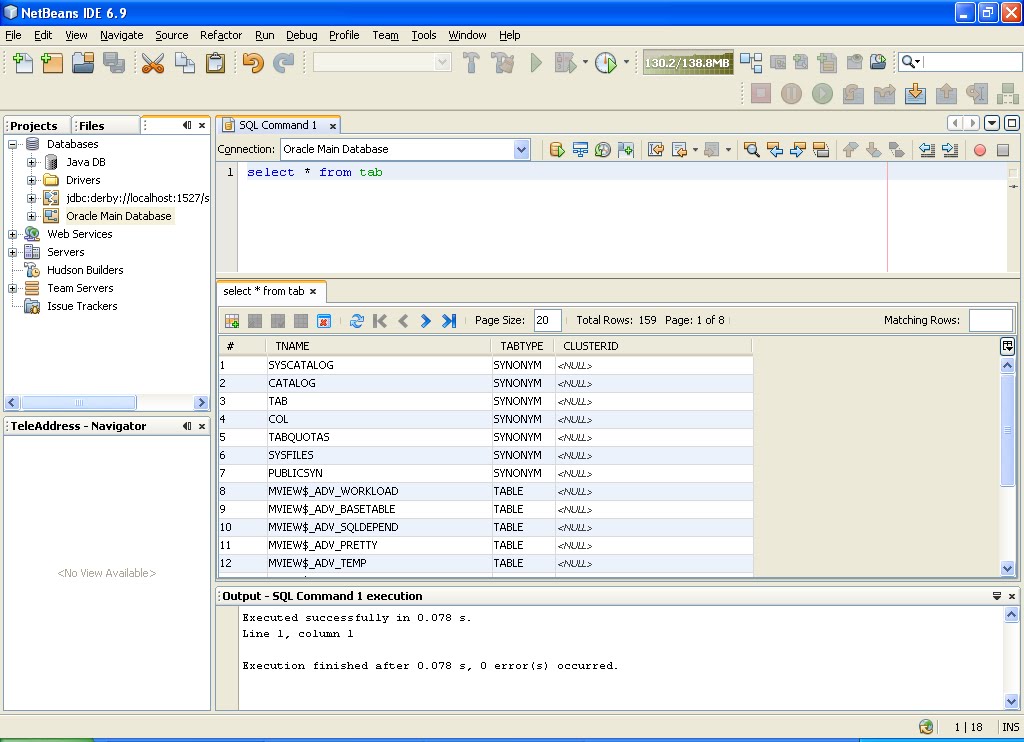Go to the next results page
1024x742 pixels.
[424, 320]
